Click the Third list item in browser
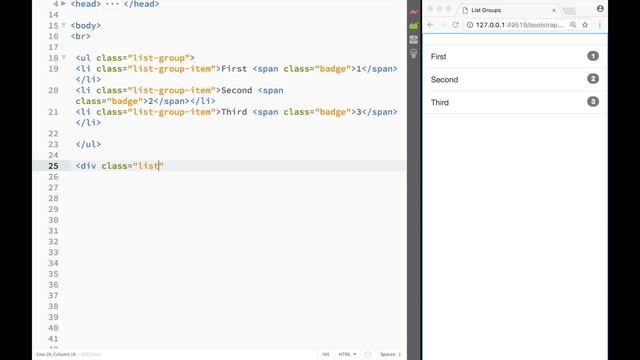This screenshot has height=360, width=640. (515, 102)
